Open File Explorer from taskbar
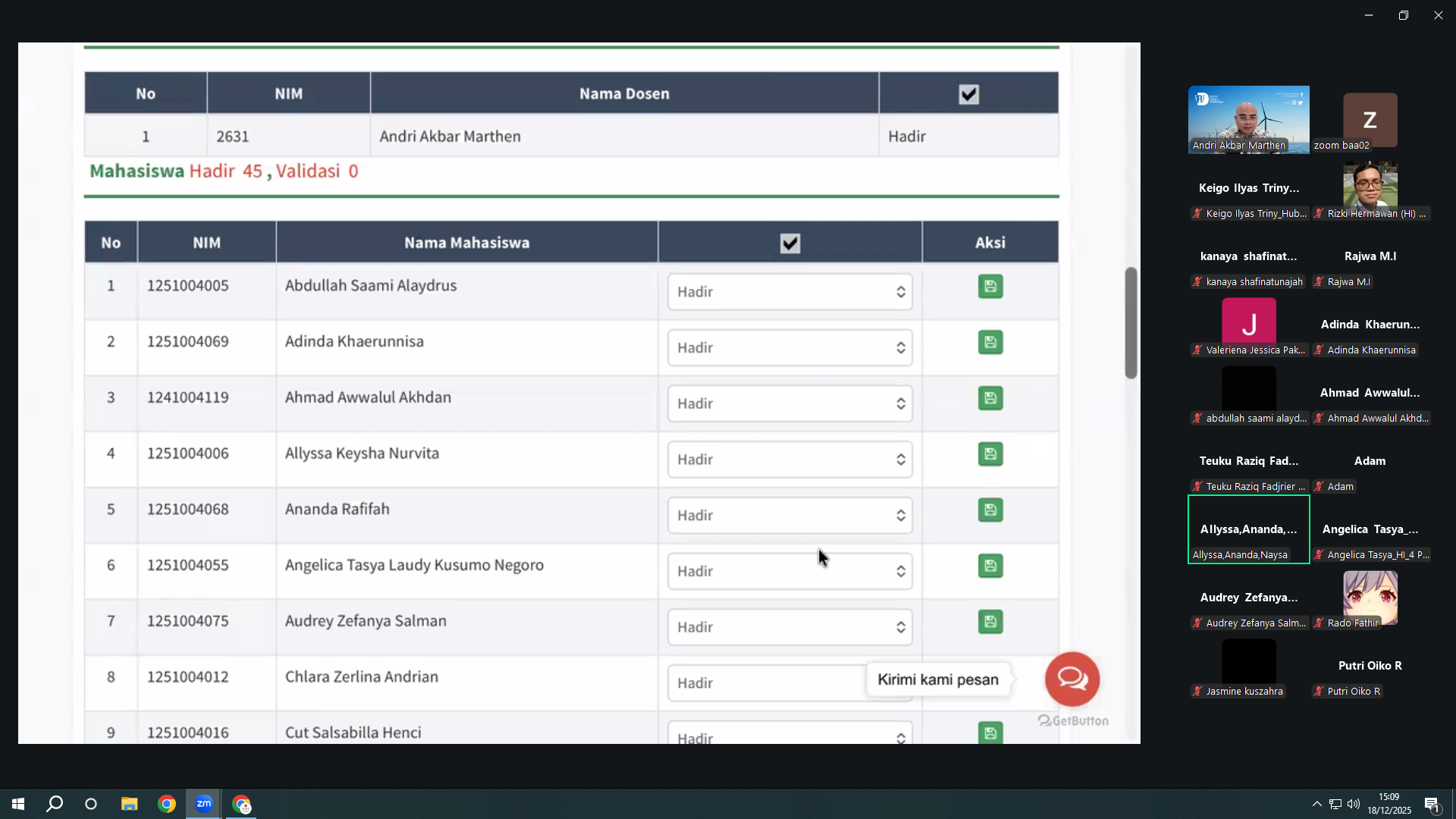Screen dimensions: 1456x819 coord(130,804)
